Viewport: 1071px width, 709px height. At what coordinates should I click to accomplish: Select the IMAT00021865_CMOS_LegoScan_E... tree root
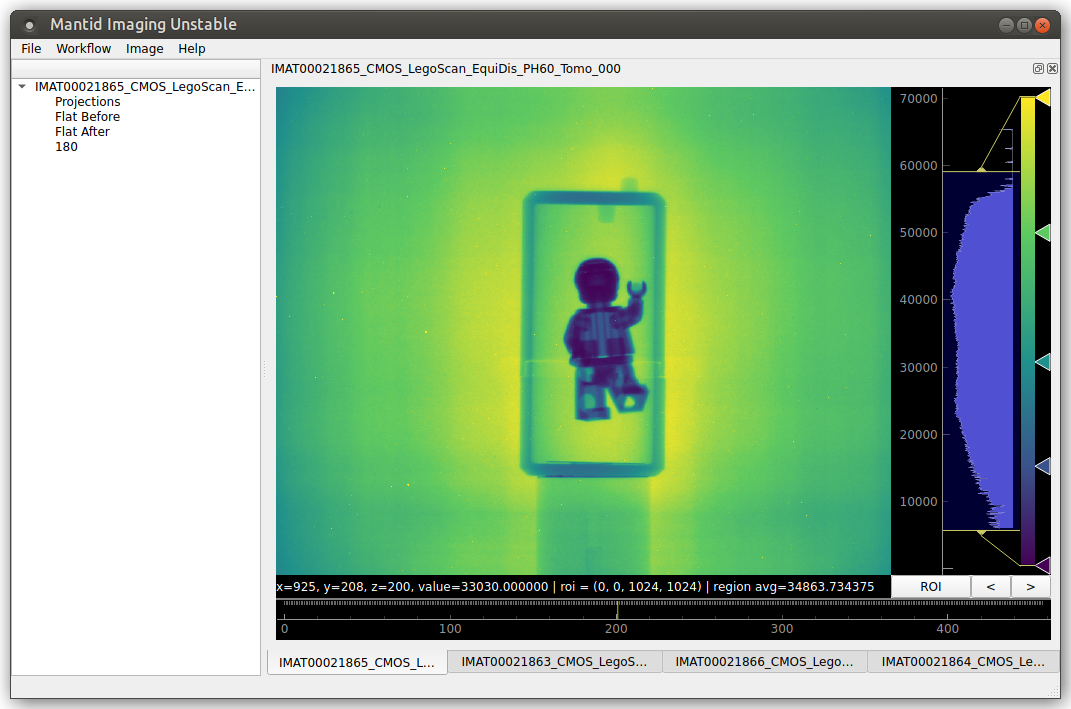[145, 87]
